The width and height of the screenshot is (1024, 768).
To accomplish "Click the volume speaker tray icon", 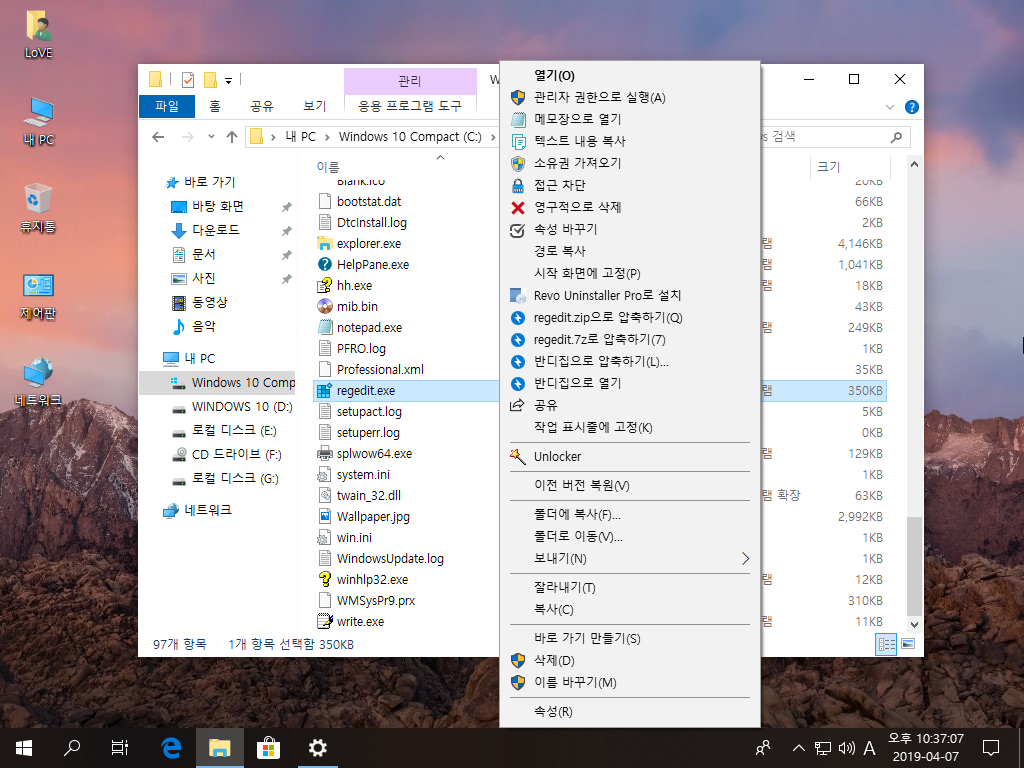I will pos(846,748).
